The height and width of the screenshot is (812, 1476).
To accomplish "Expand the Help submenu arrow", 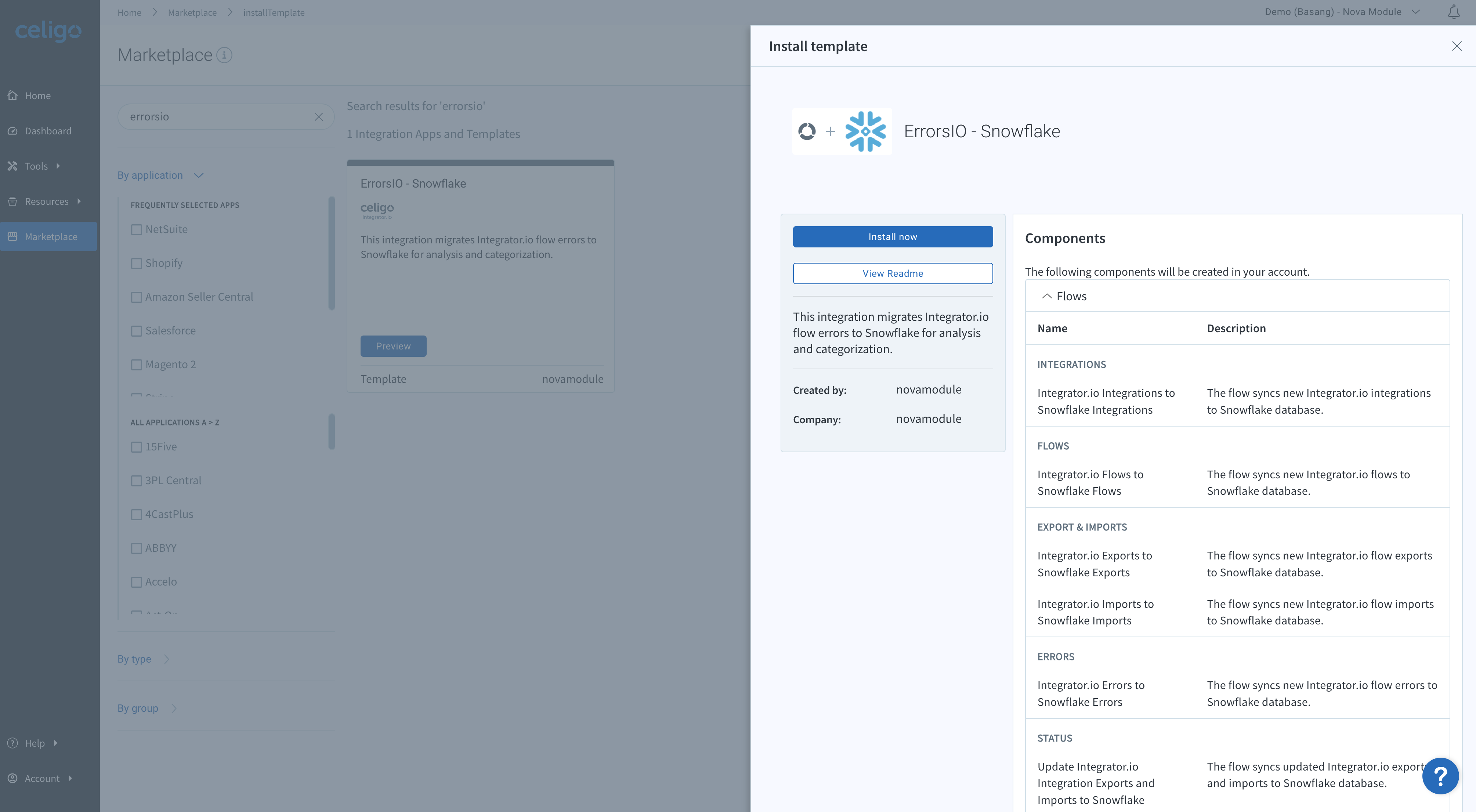I will pyautogui.click(x=55, y=743).
